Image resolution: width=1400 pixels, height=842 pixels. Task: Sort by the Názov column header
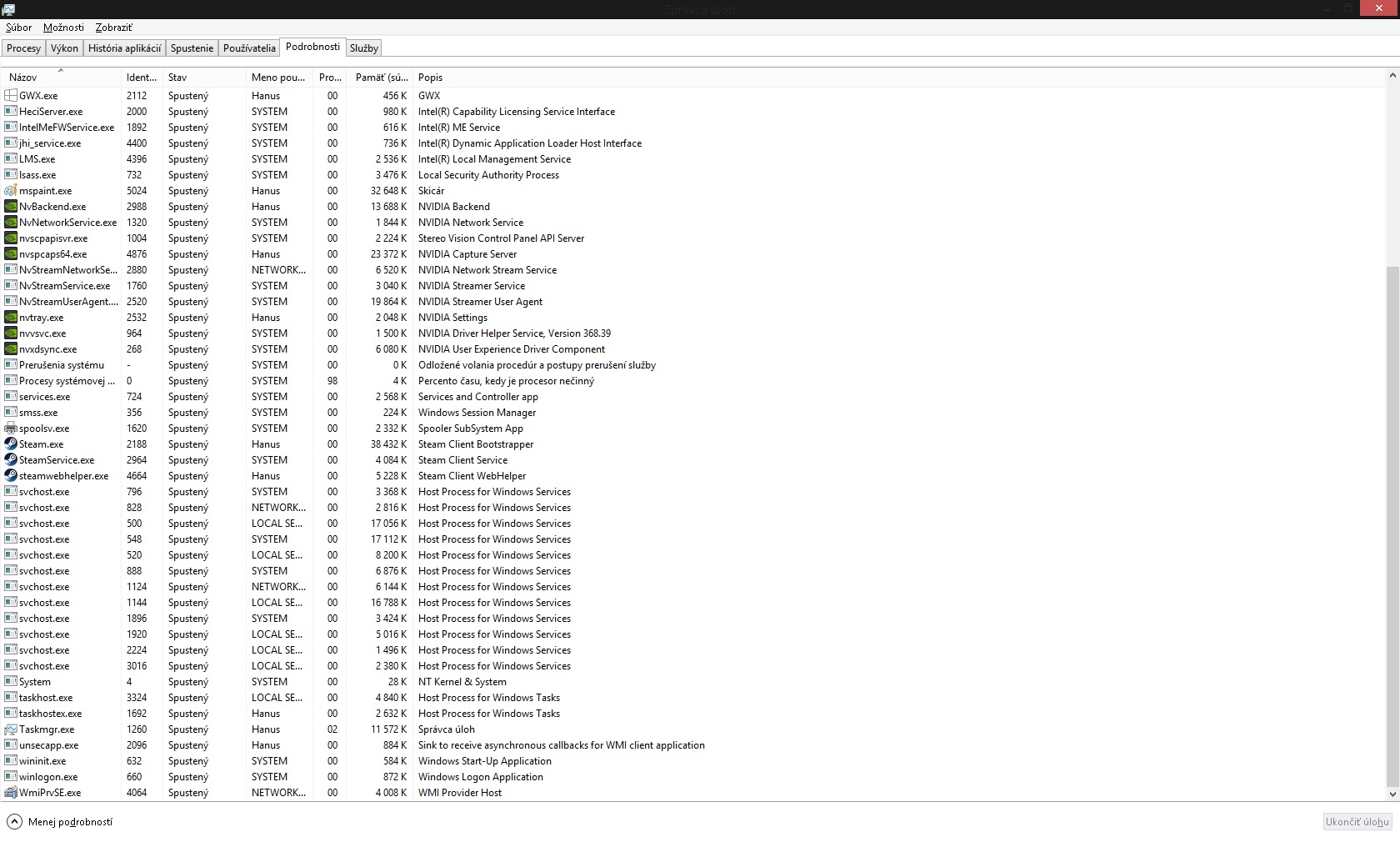tap(62, 78)
